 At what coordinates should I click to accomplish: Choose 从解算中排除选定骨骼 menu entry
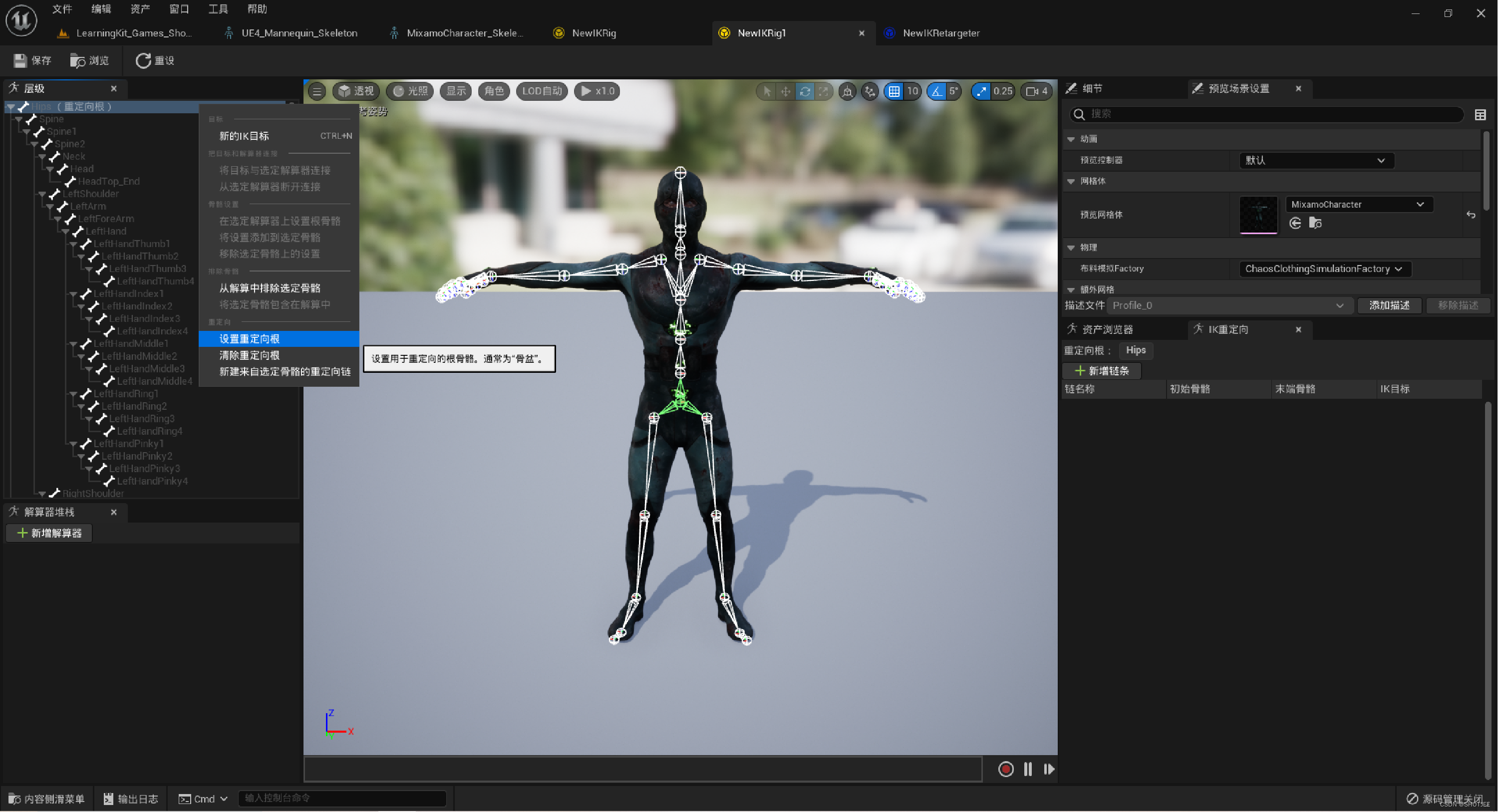(x=279, y=288)
